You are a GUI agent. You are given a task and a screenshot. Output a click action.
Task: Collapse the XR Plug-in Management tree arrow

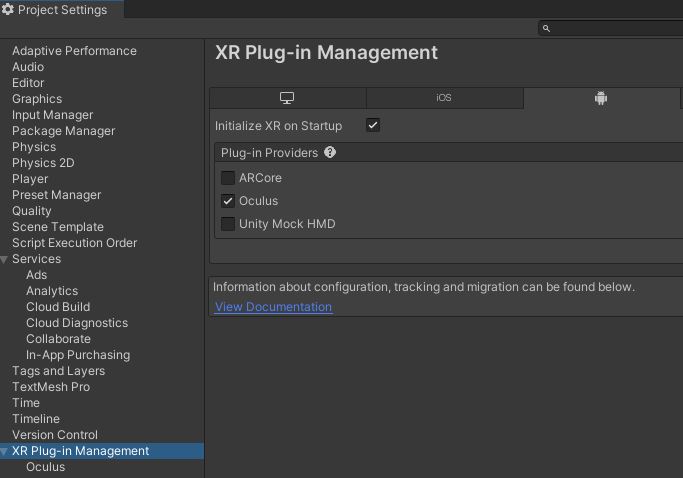[x=4, y=451]
